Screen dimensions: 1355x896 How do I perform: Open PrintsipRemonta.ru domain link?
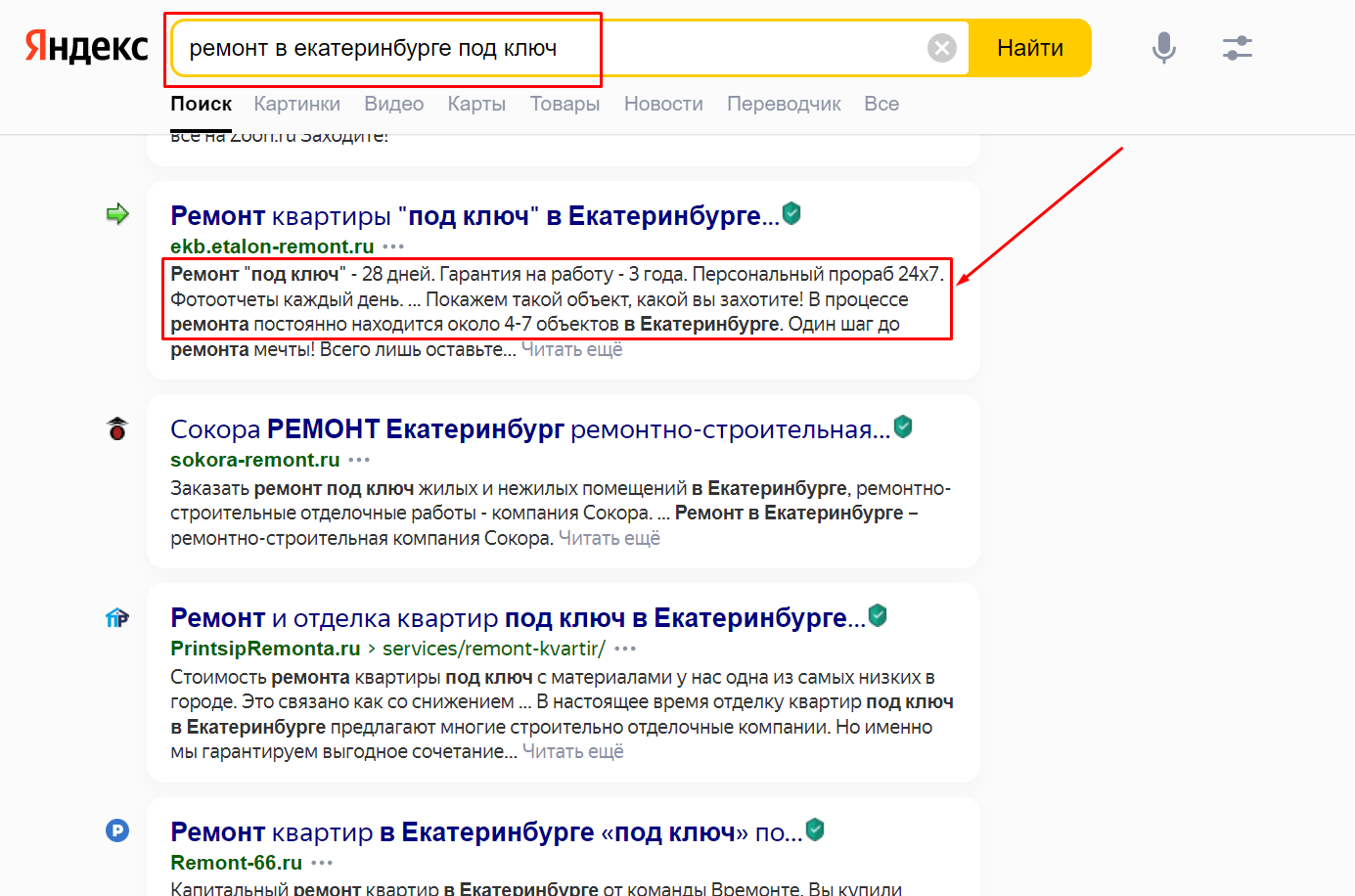265,649
